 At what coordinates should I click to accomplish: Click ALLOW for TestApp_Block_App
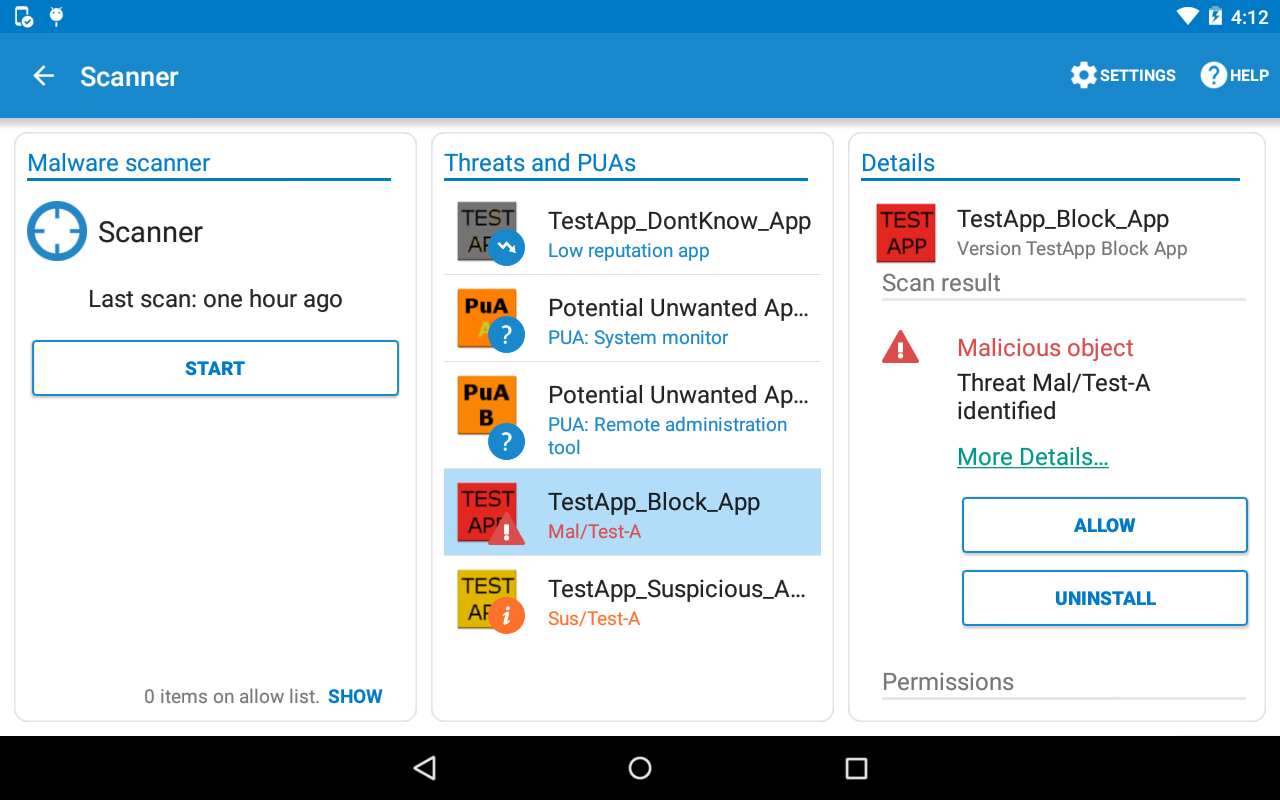(x=1104, y=524)
